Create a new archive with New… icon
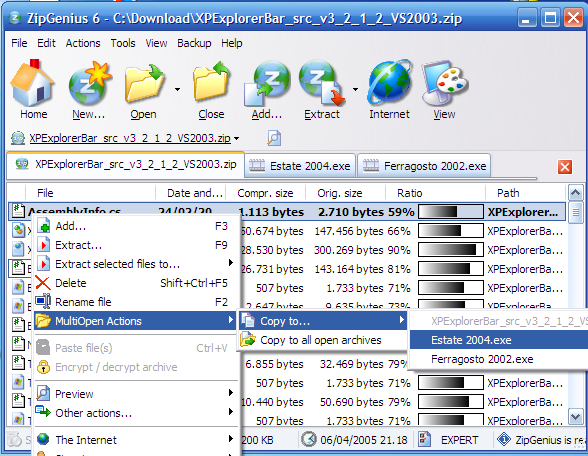 pyautogui.click(x=89, y=83)
